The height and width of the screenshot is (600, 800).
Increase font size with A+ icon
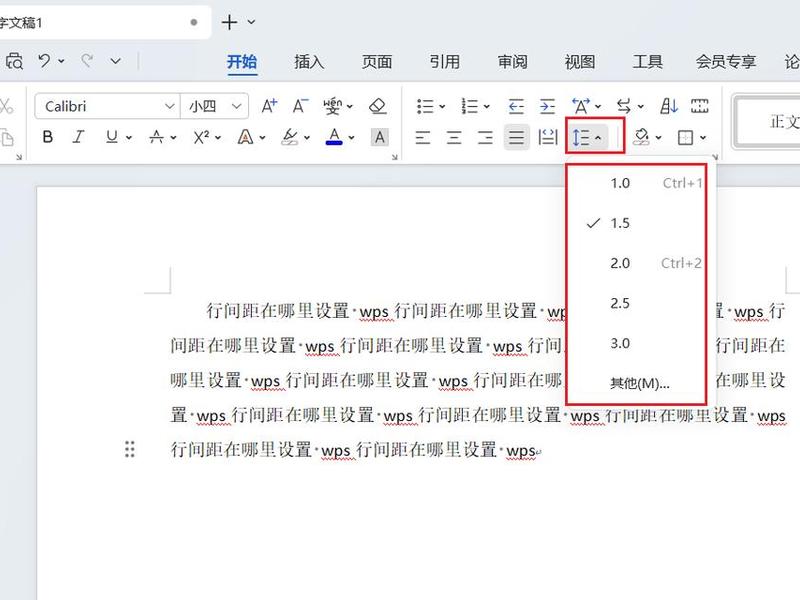pos(269,106)
